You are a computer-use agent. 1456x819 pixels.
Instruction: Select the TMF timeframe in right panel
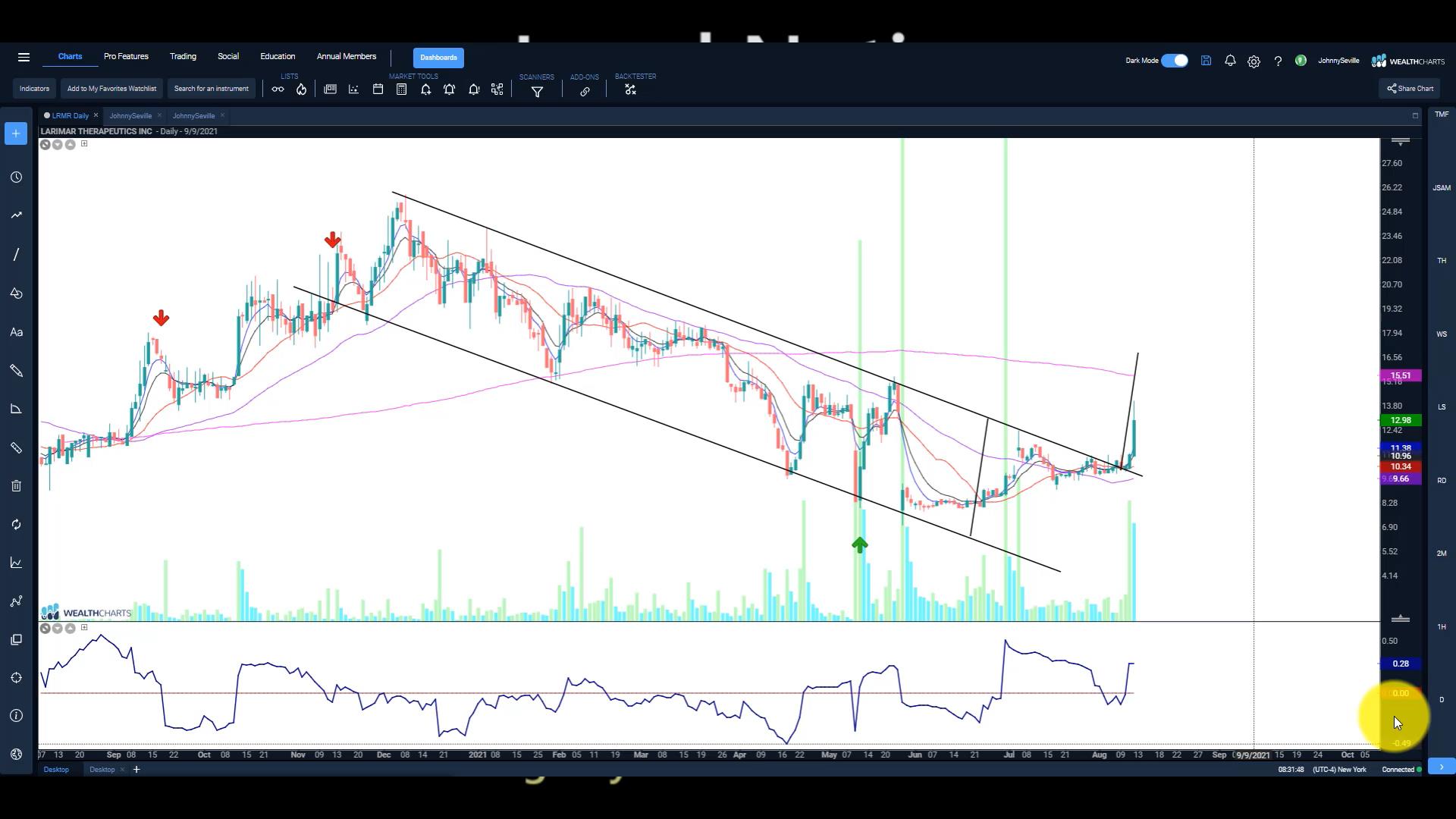coord(1441,115)
